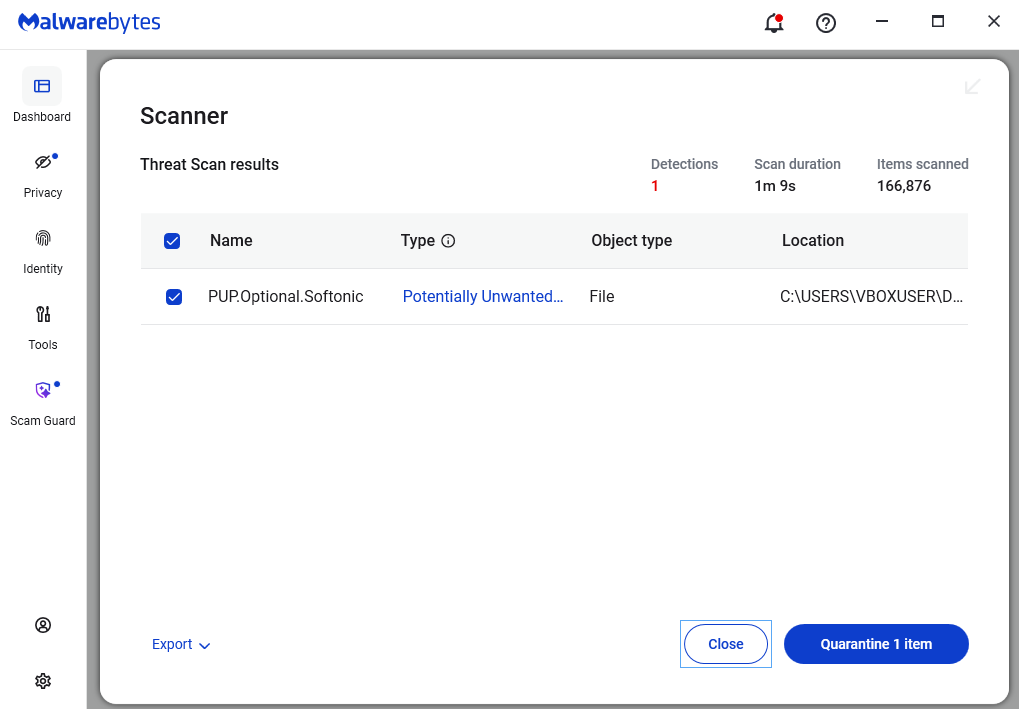Collapse the Scanner panel with the arrow icon
The width and height of the screenshot is (1019, 709).
coord(972,86)
